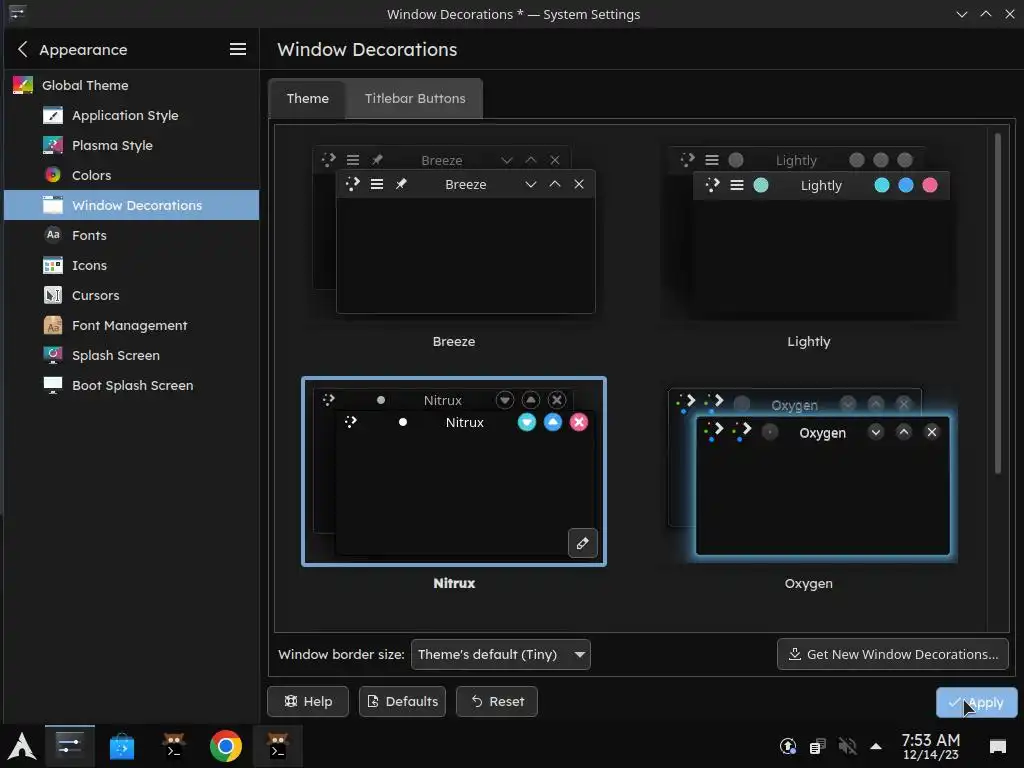
Task: Open Fonts settings
Action: click(131, 235)
